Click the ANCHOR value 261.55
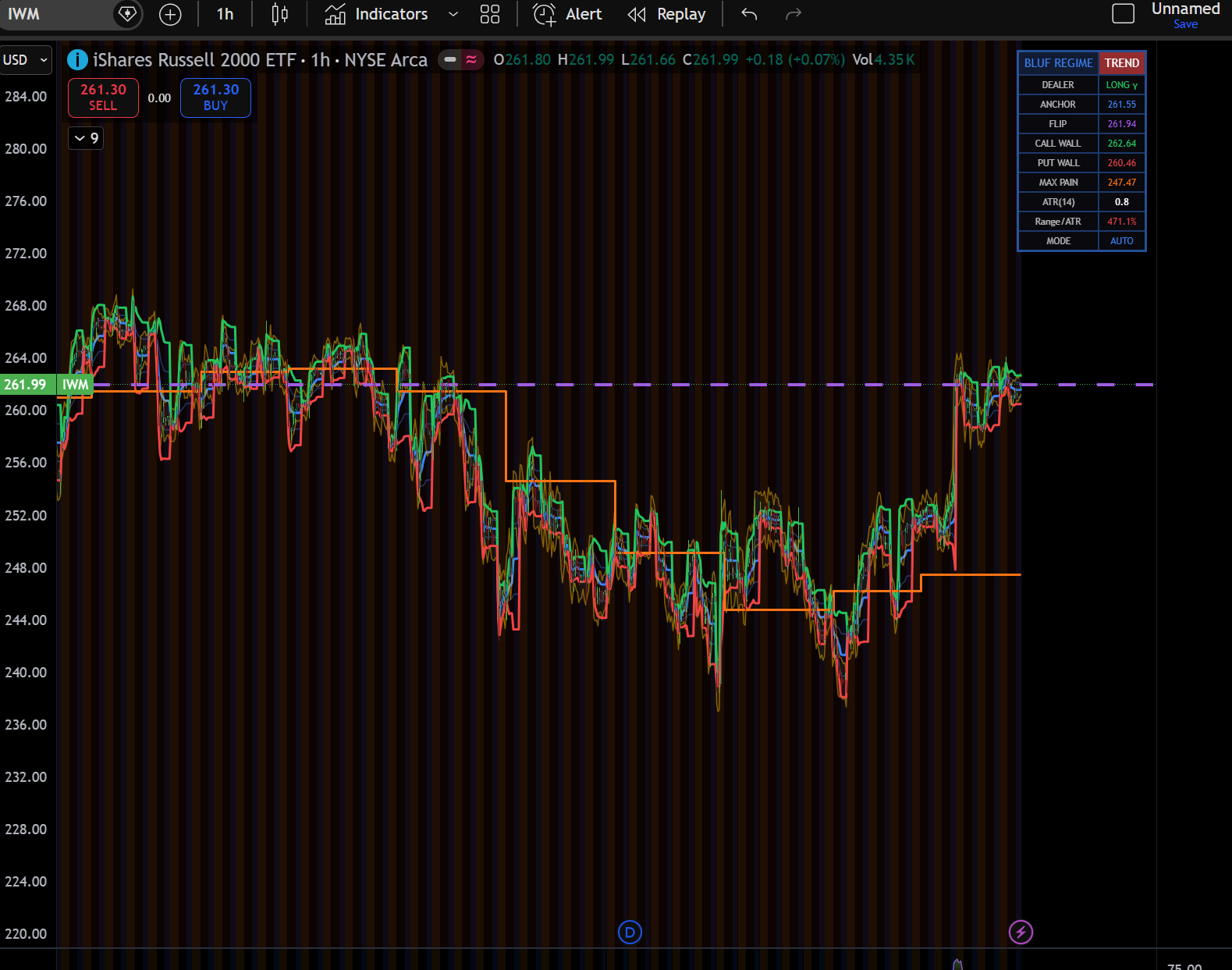The image size is (1232, 970). click(1121, 105)
